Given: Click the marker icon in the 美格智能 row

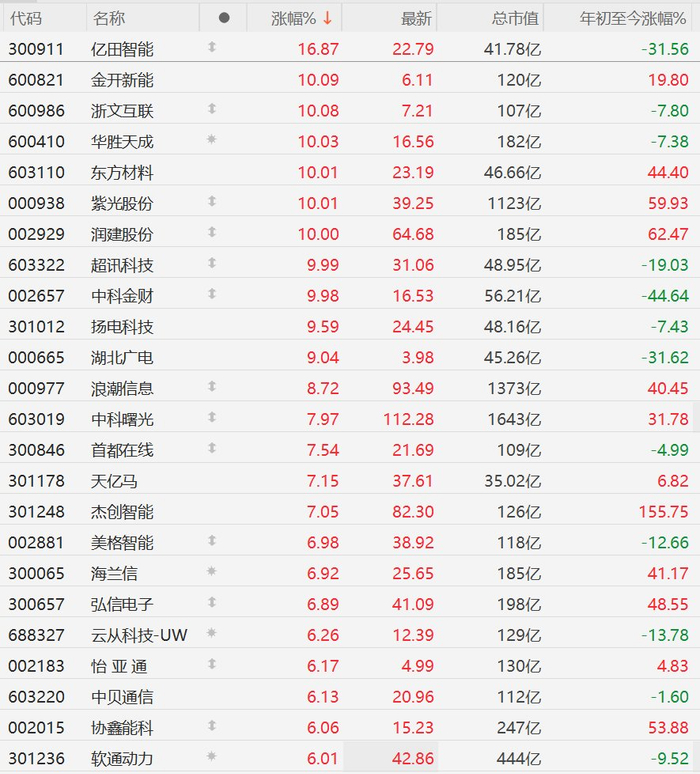Looking at the screenshot, I should point(212,541).
